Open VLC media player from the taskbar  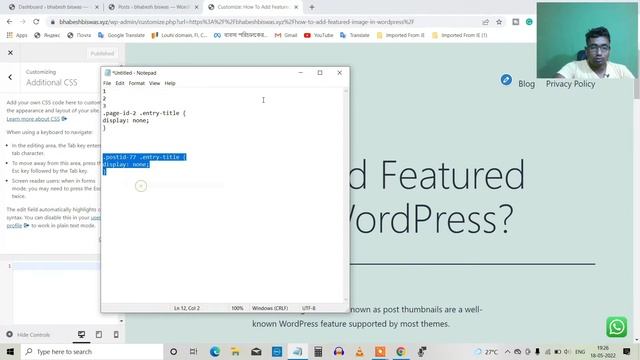click(359, 351)
